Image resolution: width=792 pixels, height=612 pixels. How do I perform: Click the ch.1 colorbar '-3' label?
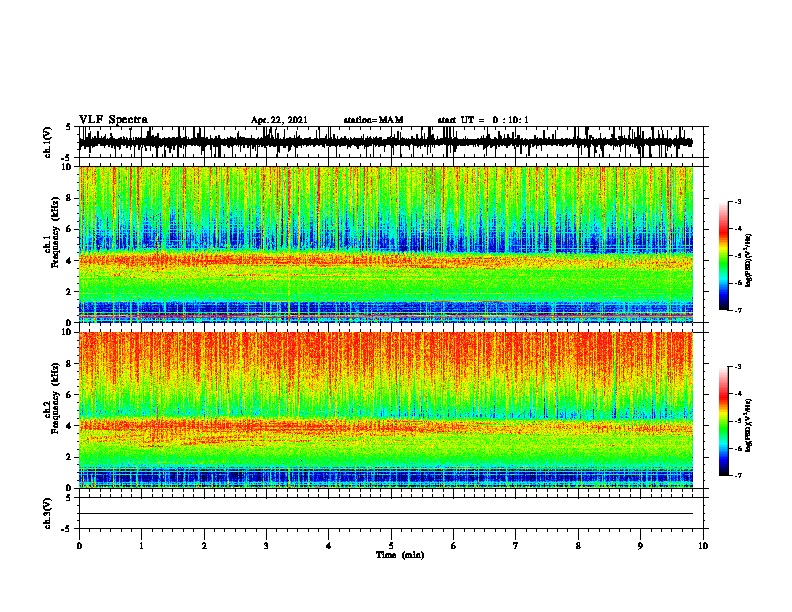pyautogui.click(x=737, y=201)
